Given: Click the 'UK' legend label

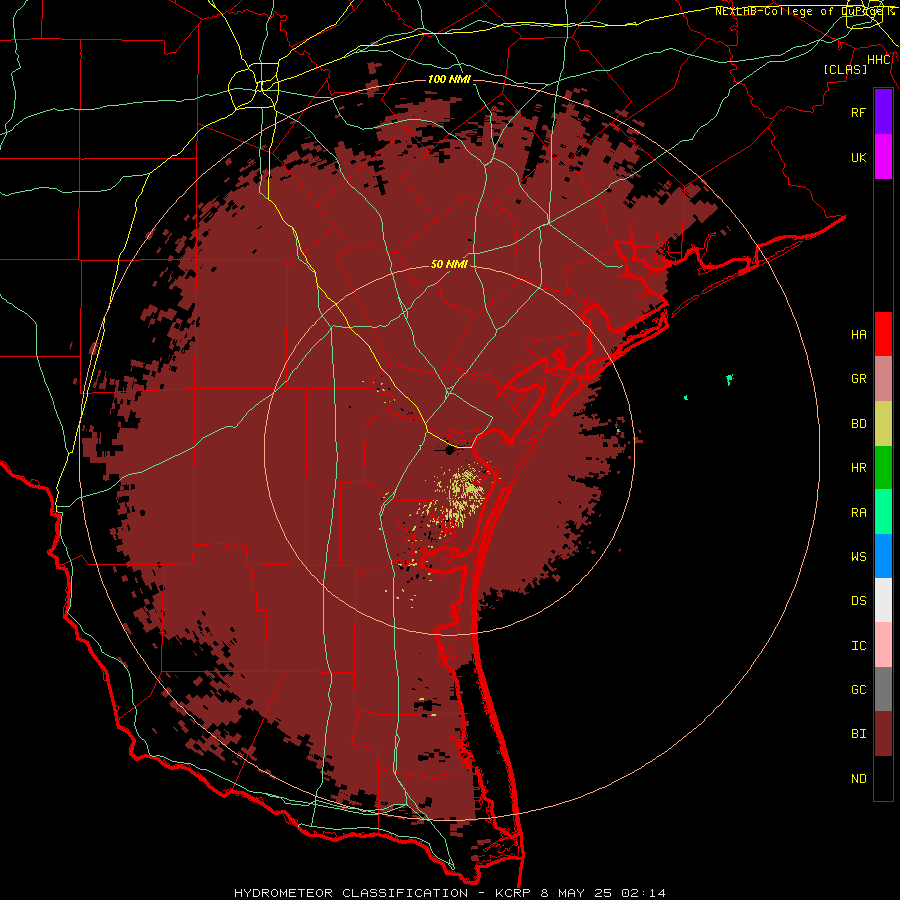Looking at the screenshot, I should click(858, 157).
